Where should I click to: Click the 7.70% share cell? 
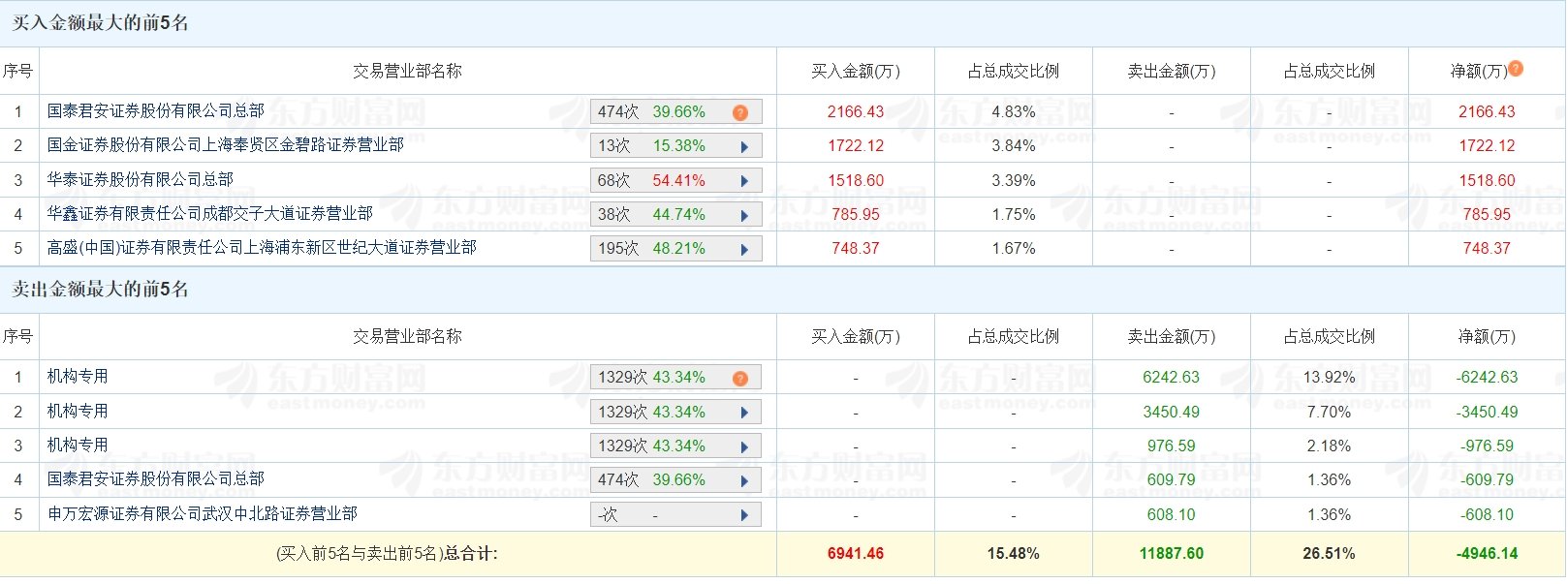pyautogui.click(x=1329, y=413)
